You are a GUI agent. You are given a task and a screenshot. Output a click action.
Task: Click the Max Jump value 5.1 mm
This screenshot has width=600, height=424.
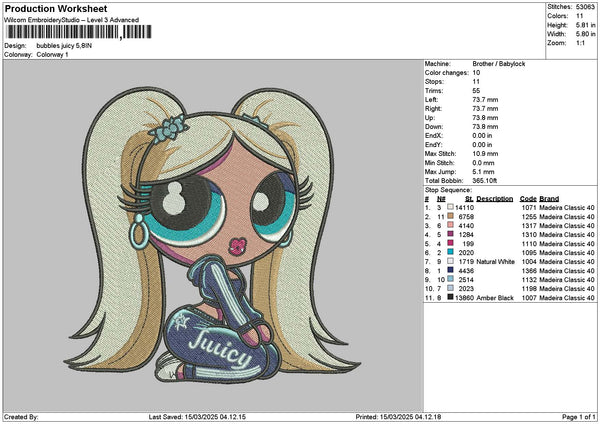(x=483, y=172)
